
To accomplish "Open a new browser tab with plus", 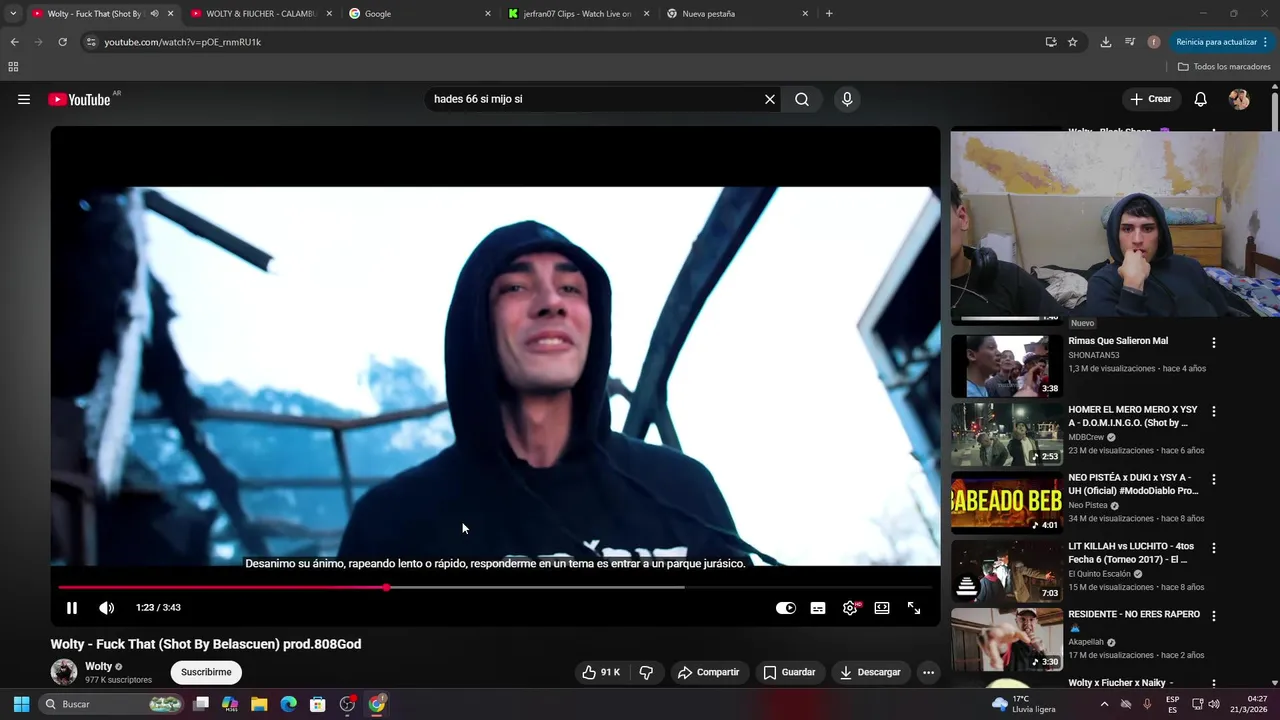I will click(829, 14).
